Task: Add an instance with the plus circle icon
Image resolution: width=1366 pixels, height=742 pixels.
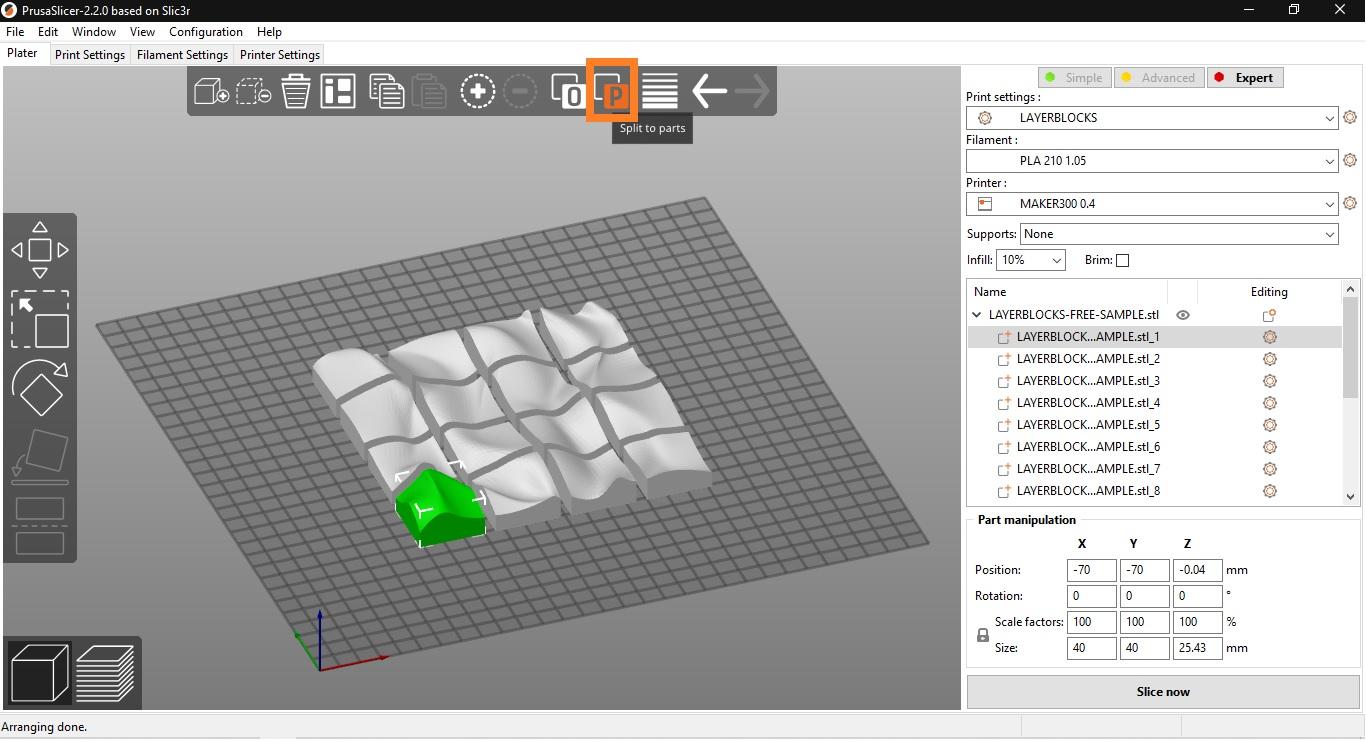Action: tap(478, 92)
